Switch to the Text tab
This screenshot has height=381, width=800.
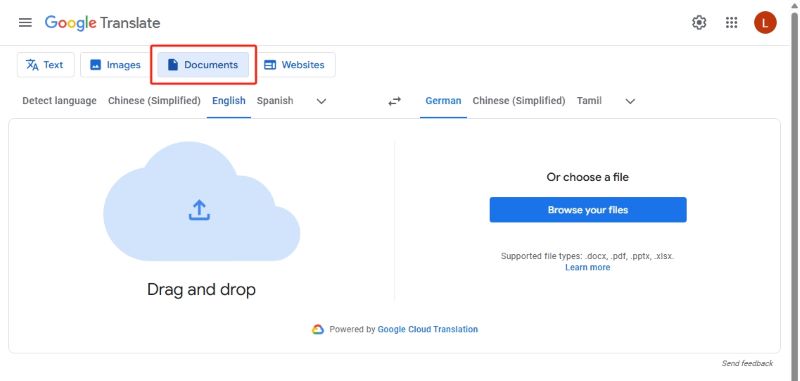point(45,65)
